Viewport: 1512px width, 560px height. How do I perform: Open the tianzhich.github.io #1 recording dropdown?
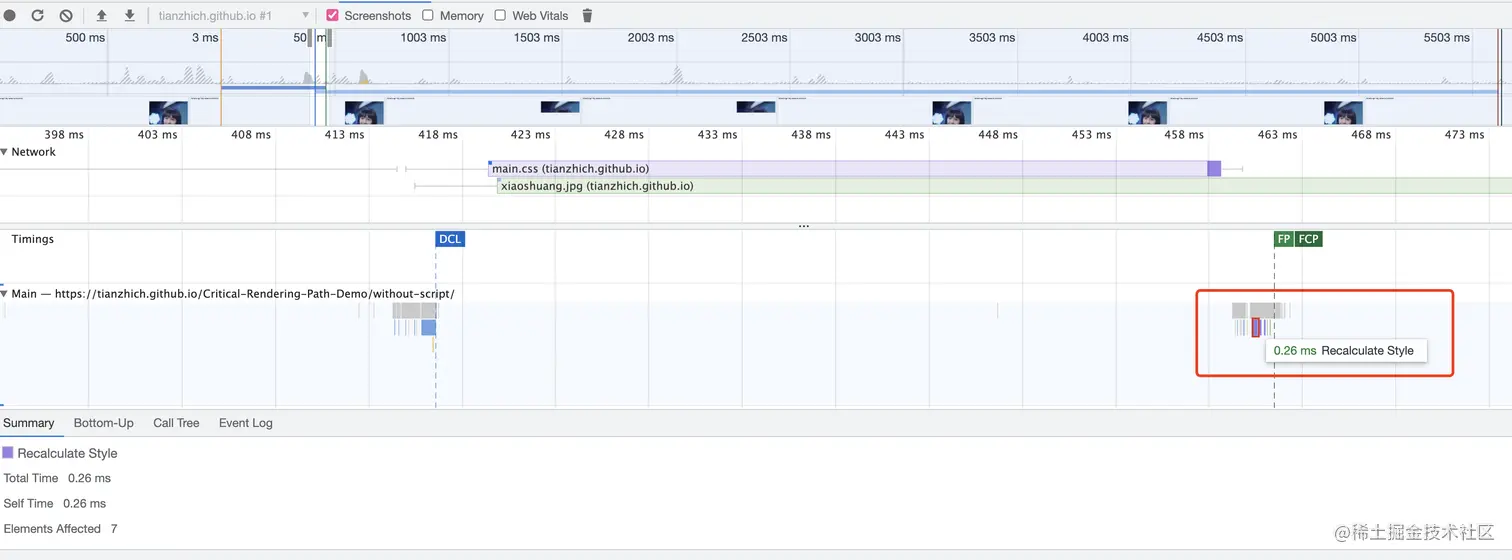click(x=234, y=16)
